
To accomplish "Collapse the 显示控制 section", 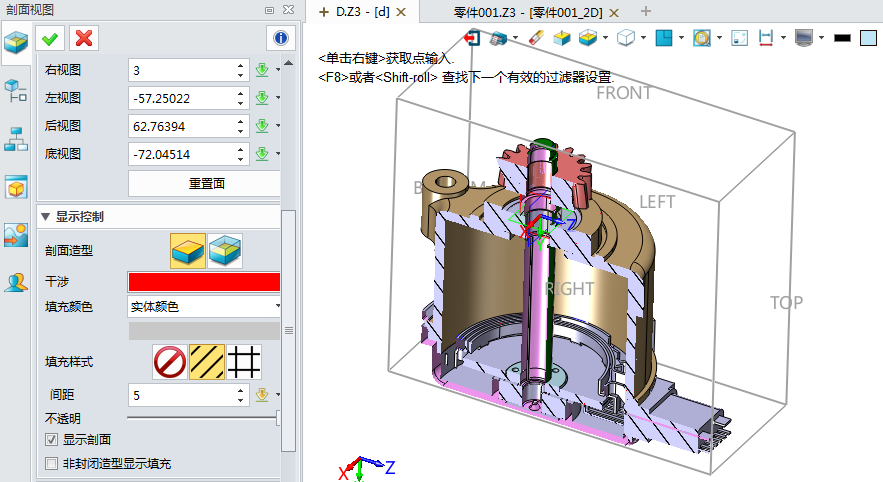I will point(45,216).
